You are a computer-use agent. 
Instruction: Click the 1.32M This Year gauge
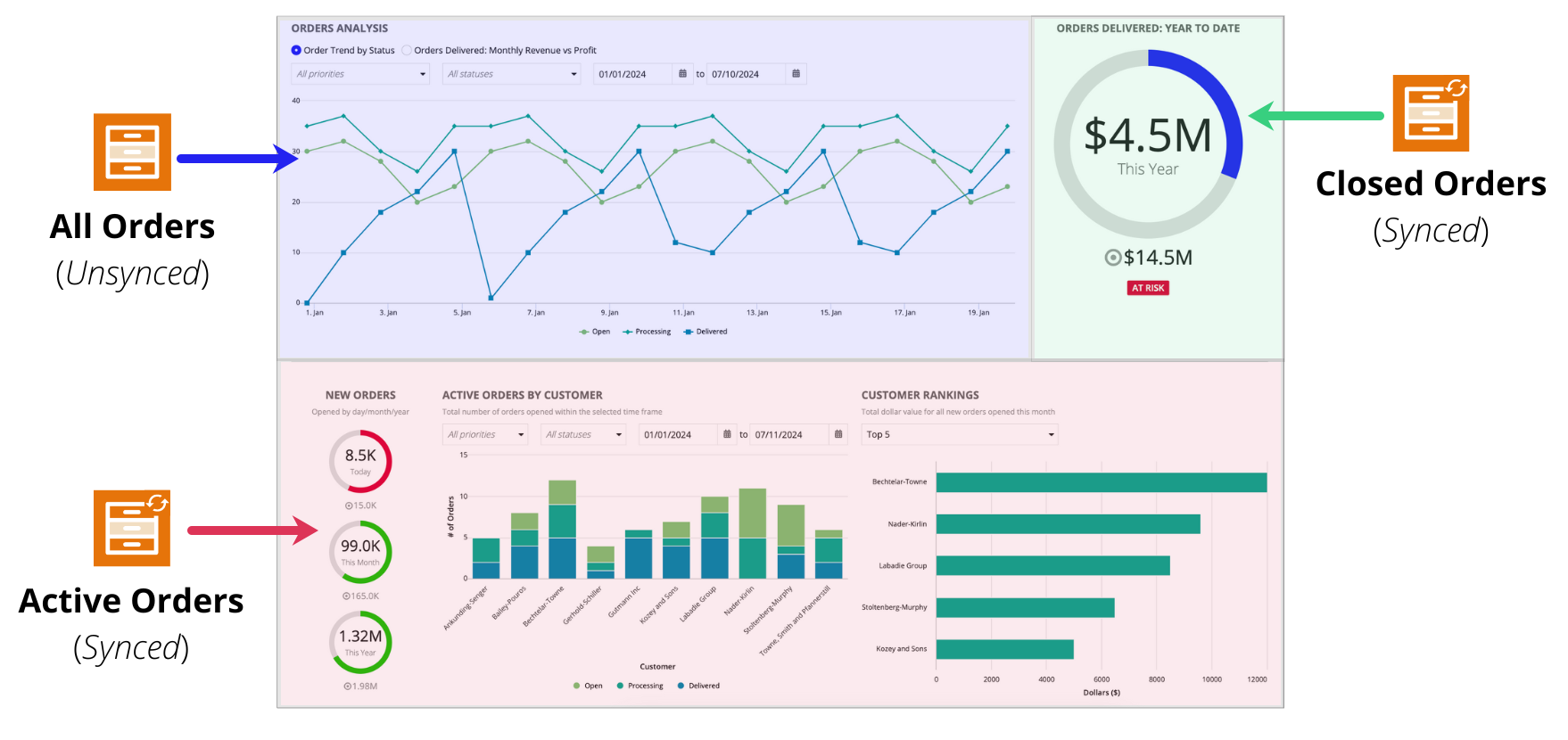pos(360,642)
